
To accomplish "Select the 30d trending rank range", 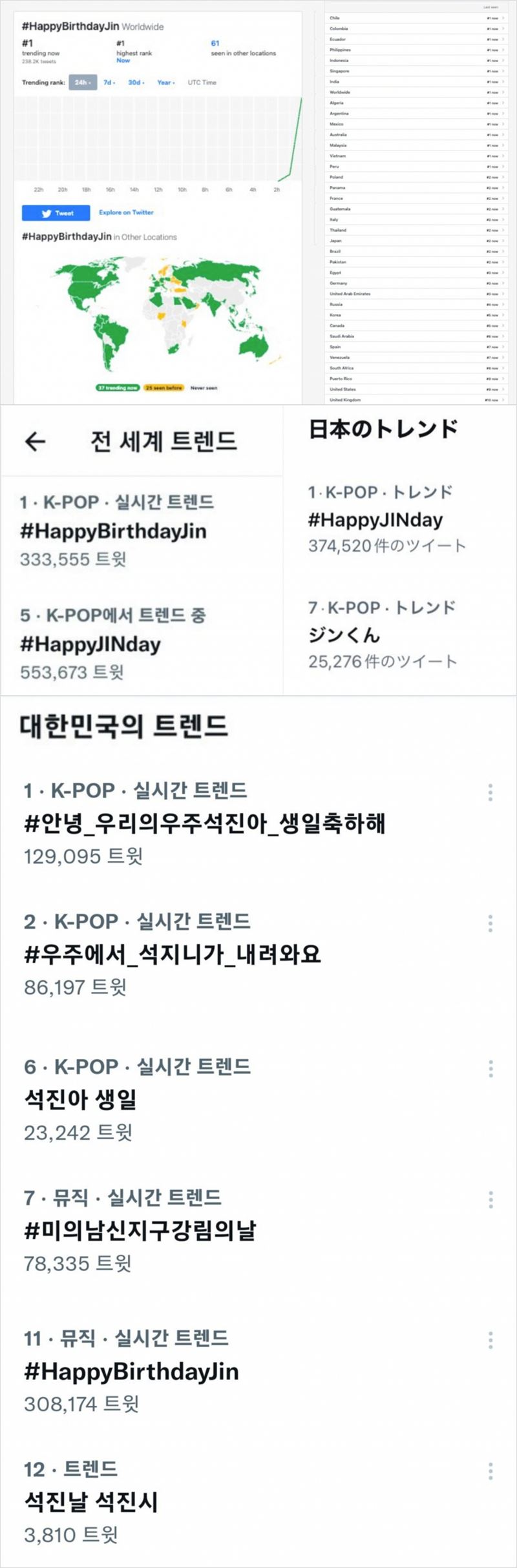I will (x=136, y=83).
